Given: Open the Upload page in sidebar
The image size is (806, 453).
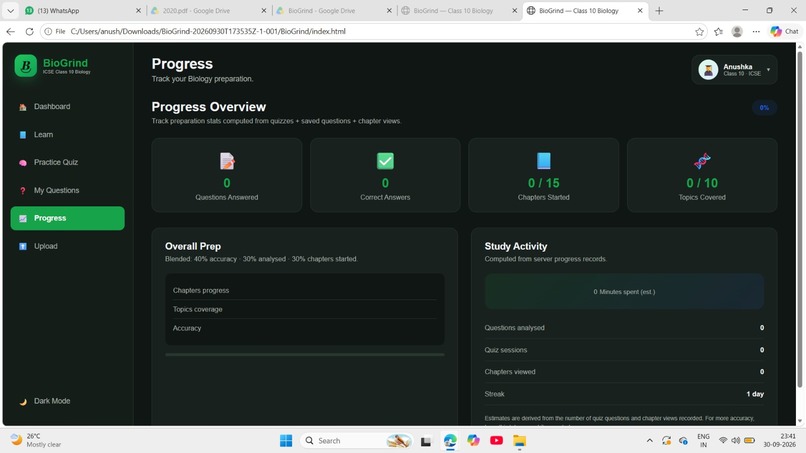Looking at the screenshot, I should click(67, 246).
